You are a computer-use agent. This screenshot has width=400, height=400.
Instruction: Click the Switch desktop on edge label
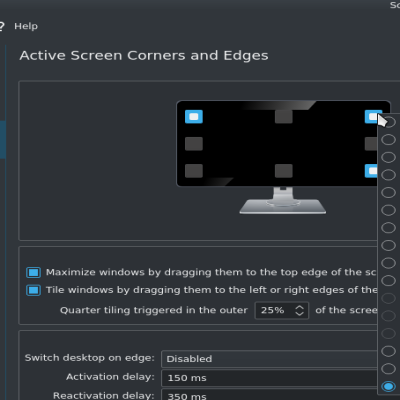coord(90,358)
